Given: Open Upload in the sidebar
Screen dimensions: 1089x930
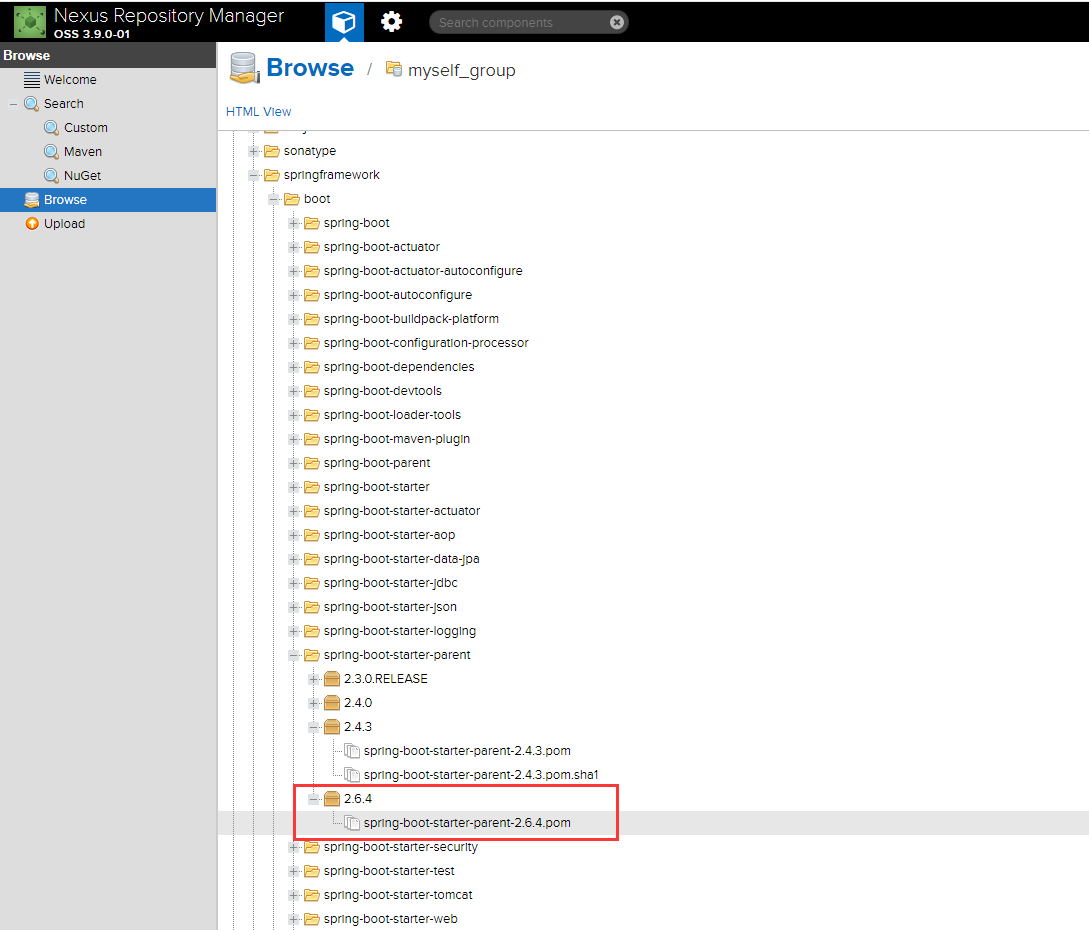Looking at the screenshot, I should (64, 224).
